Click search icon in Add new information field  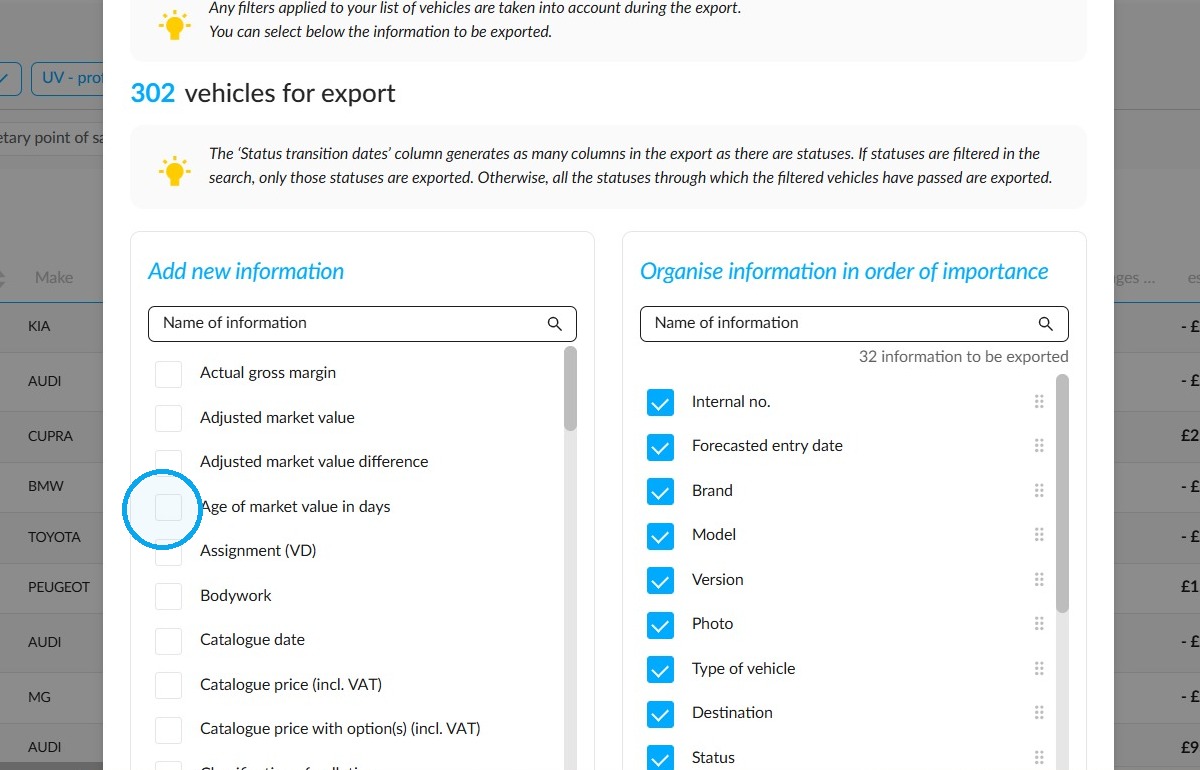[555, 324]
